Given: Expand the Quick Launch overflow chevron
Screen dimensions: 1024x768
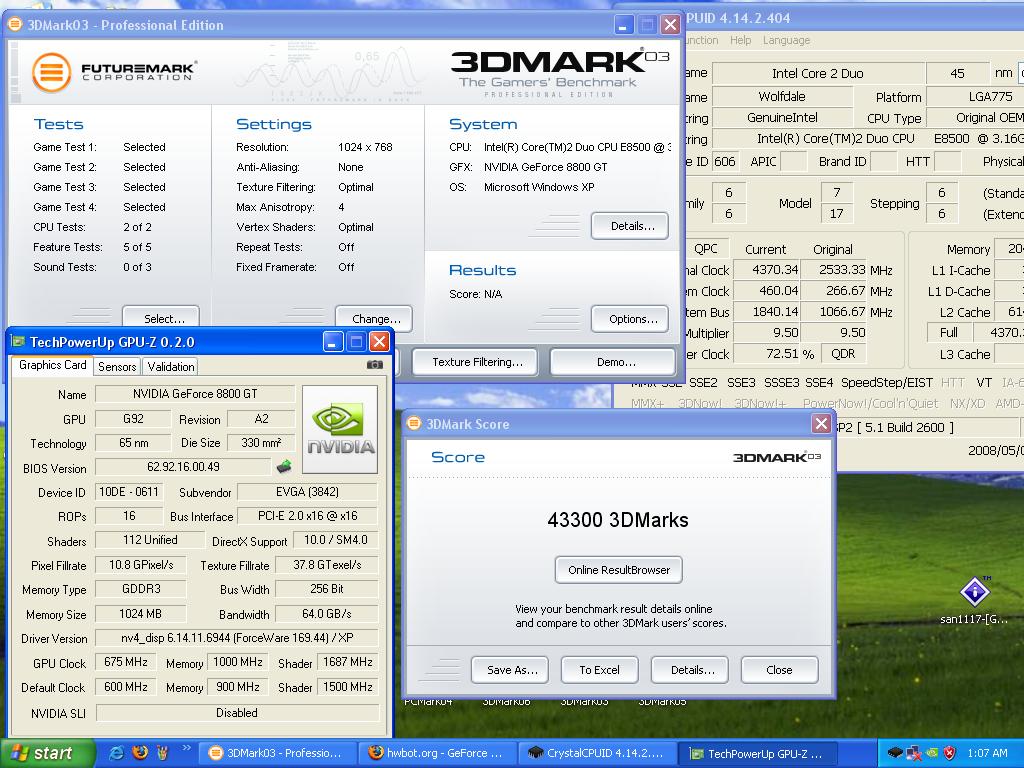Looking at the screenshot, I should tap(185, 748).
